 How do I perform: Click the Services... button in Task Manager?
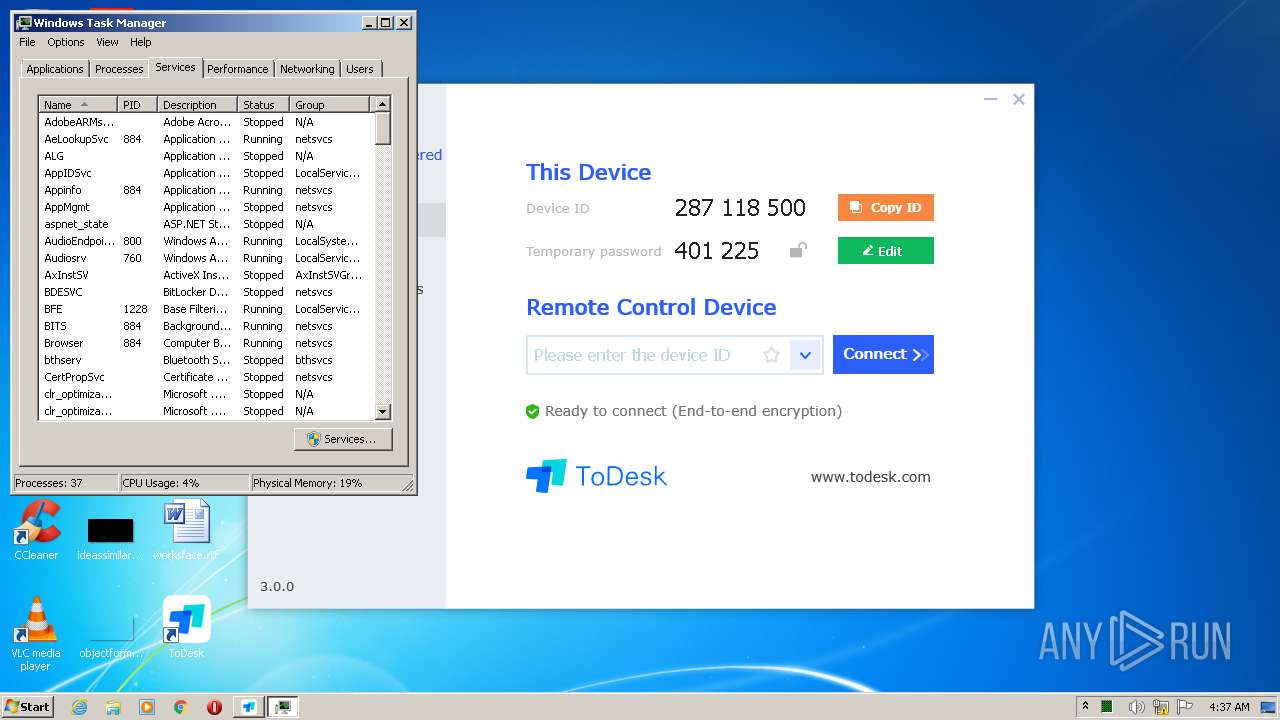coord(343,439)
